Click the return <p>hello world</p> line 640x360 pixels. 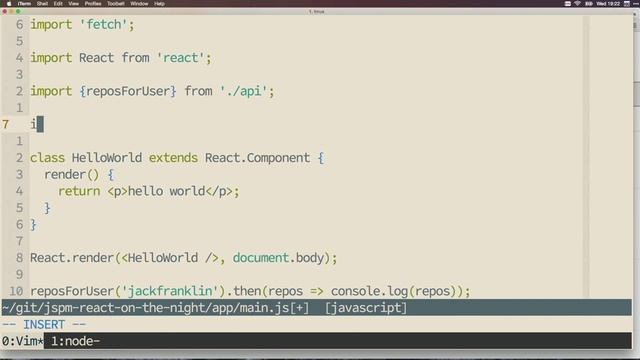tap(149, 191)
